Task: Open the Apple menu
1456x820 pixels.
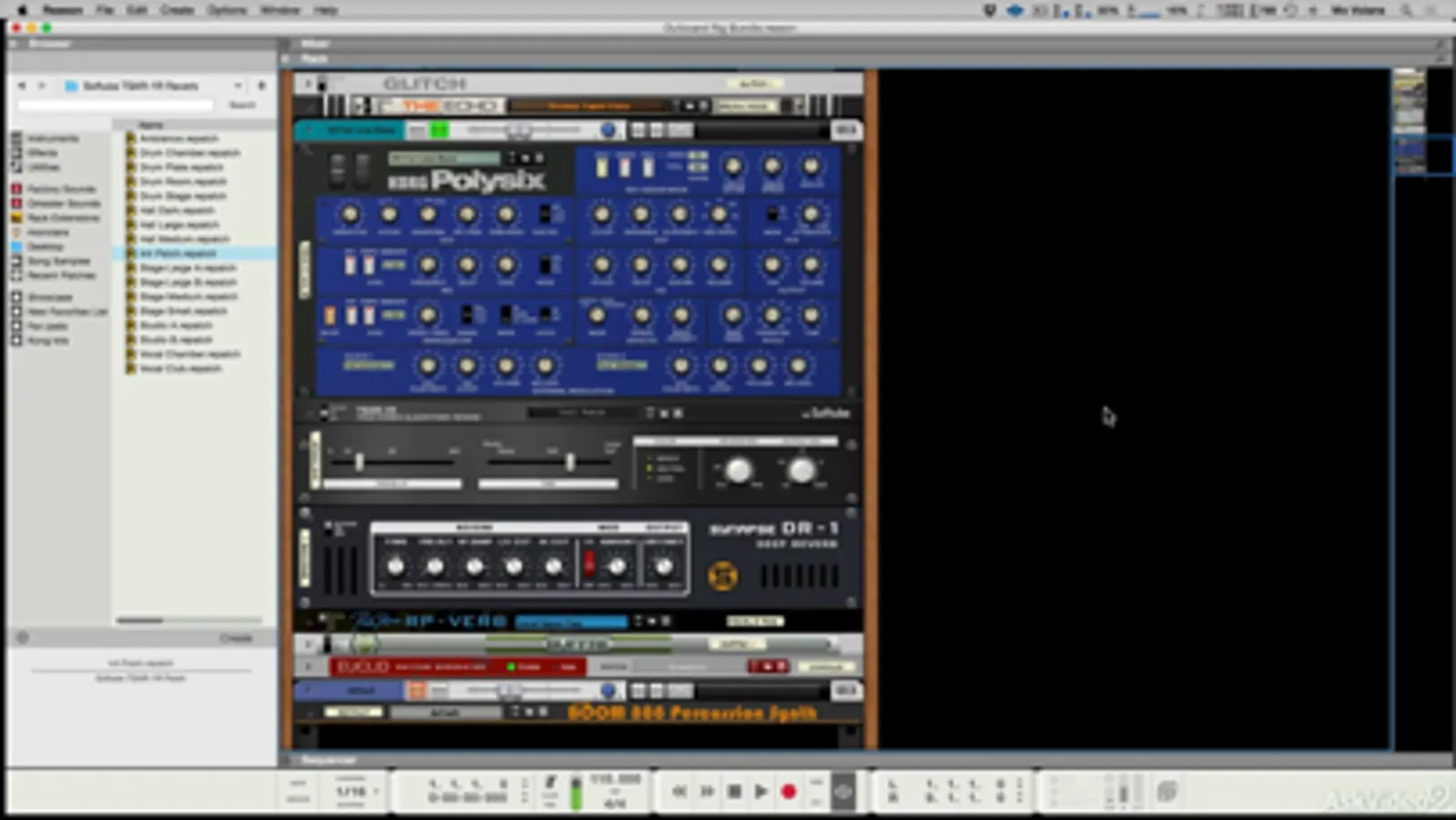Action: (x=23, y=10)
